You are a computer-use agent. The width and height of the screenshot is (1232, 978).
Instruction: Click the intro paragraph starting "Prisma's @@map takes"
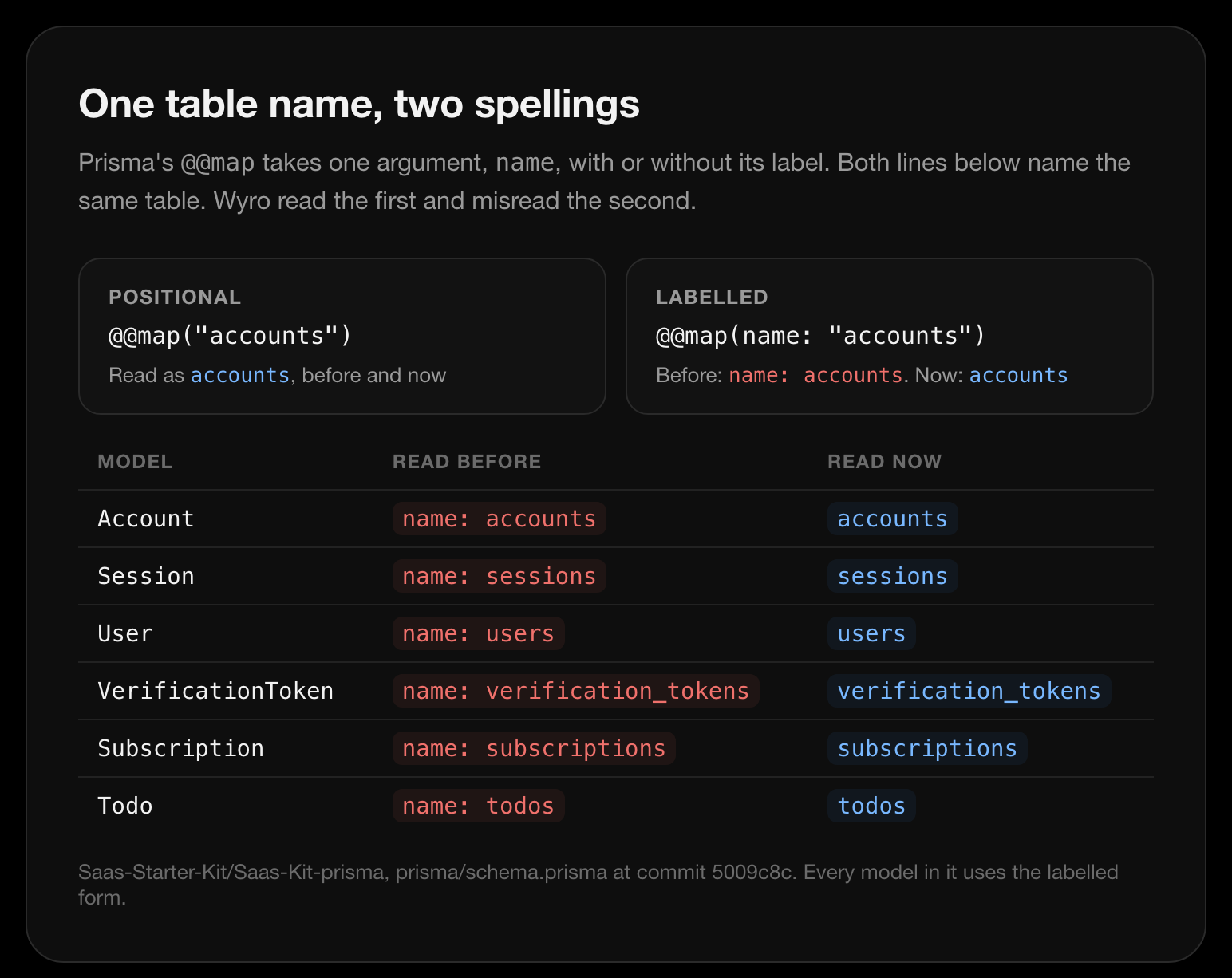point(604,182)
